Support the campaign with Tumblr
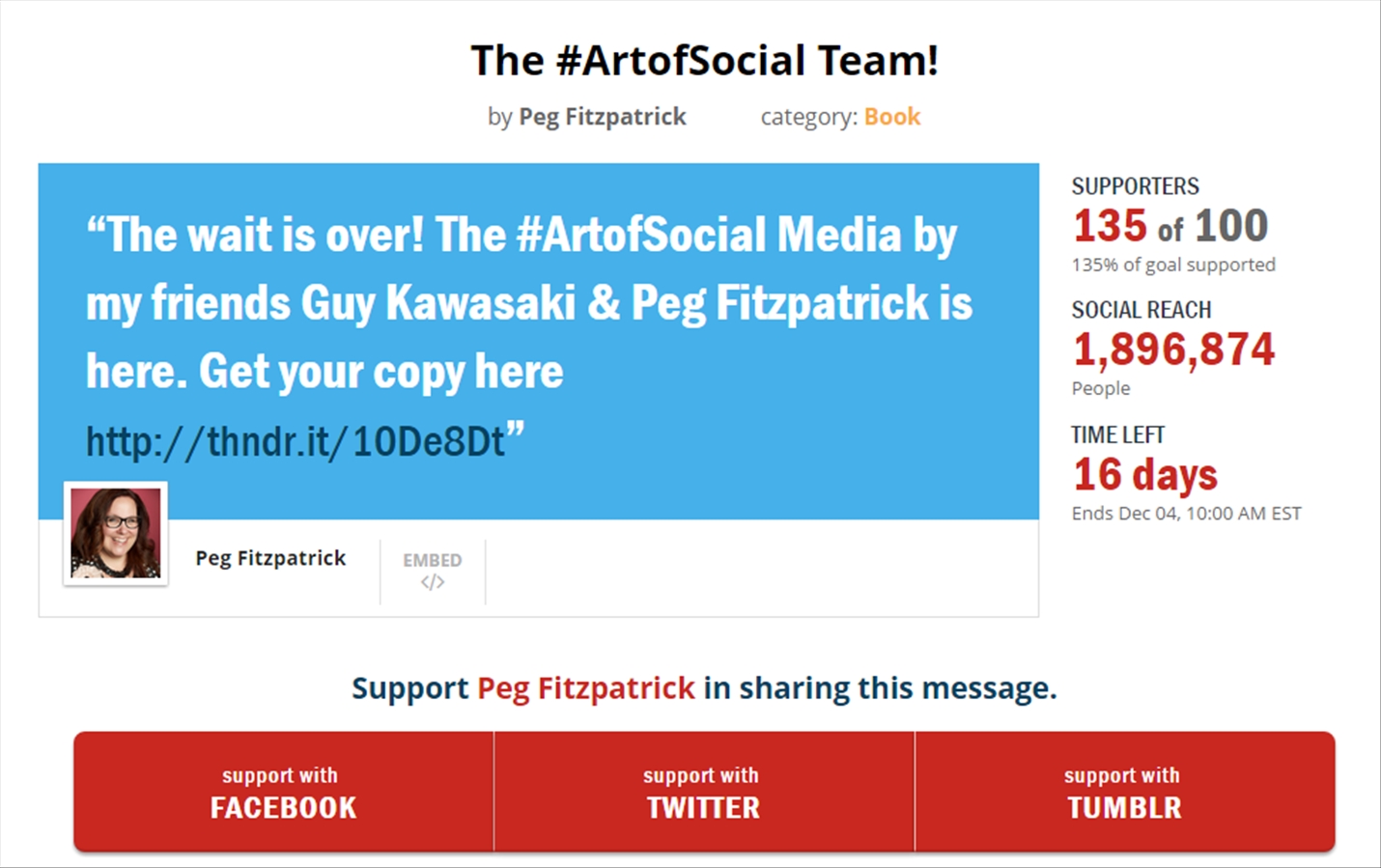Image resolution: width=1381 pixels, height=868 pixels. point(1125,792)
